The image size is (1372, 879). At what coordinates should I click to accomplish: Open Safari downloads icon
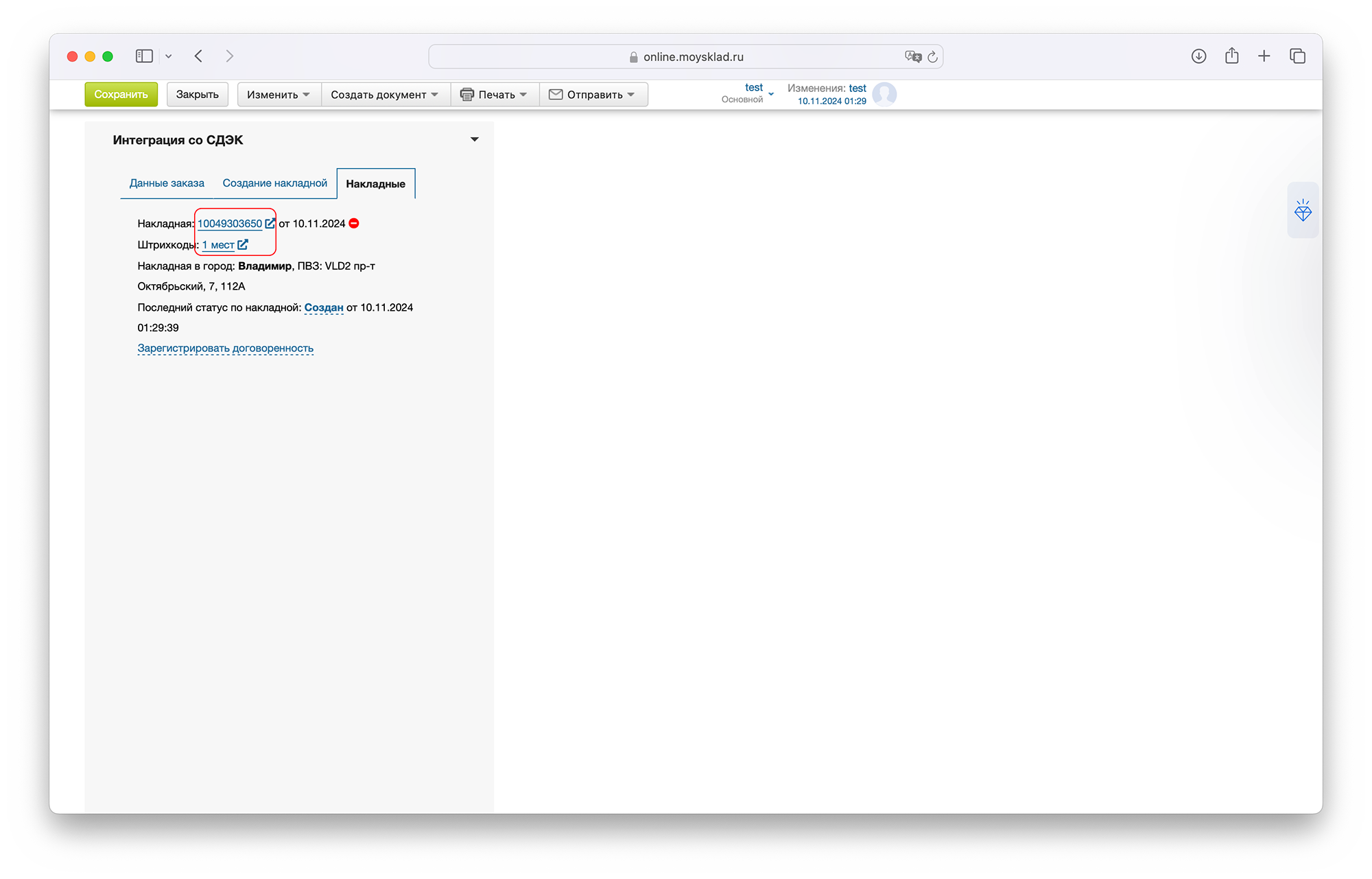pyautogui.click(x=1198, y=56)
